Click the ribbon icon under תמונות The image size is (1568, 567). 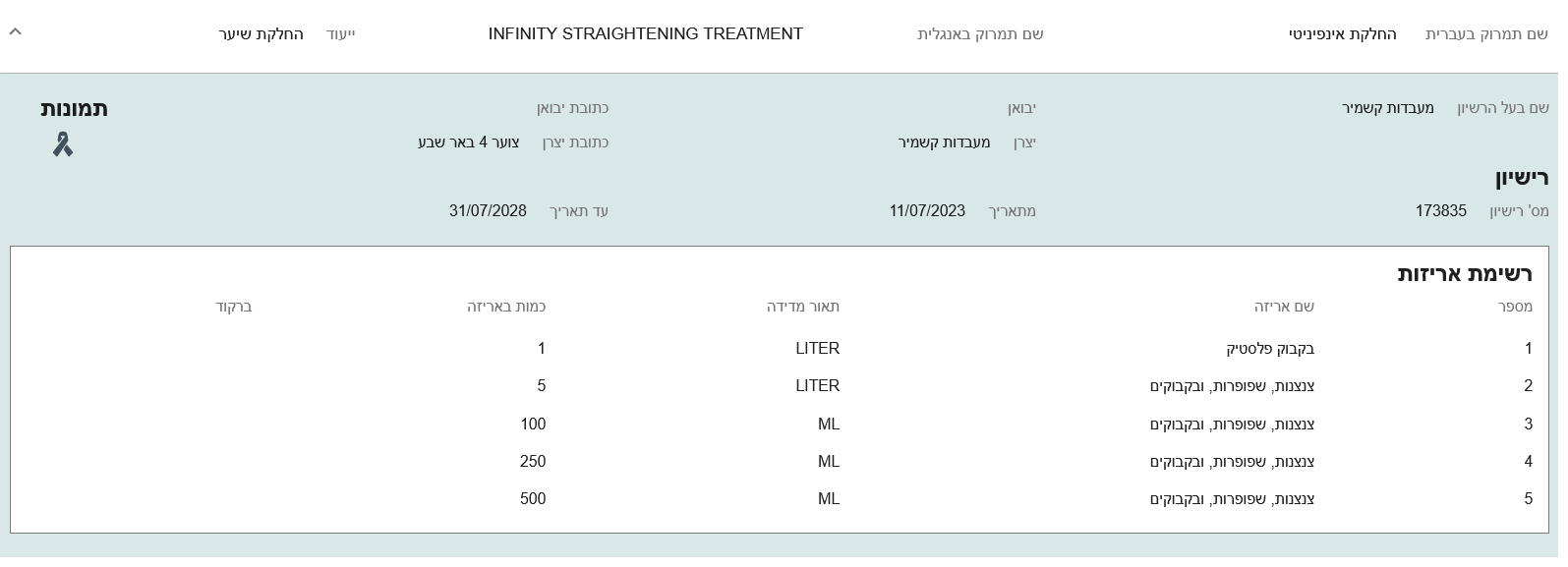[x=63, y=144]
